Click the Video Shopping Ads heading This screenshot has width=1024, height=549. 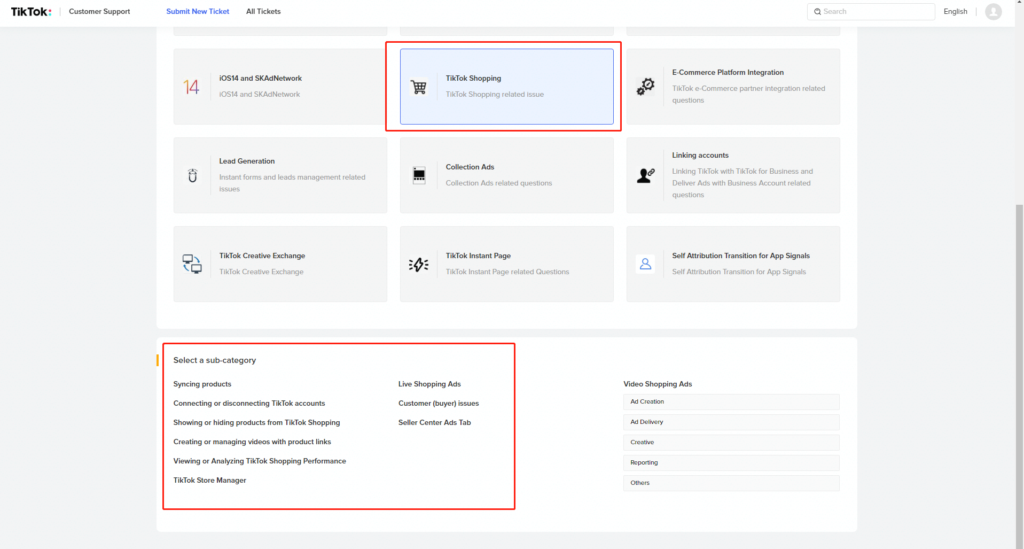click(x=657, y=384)
